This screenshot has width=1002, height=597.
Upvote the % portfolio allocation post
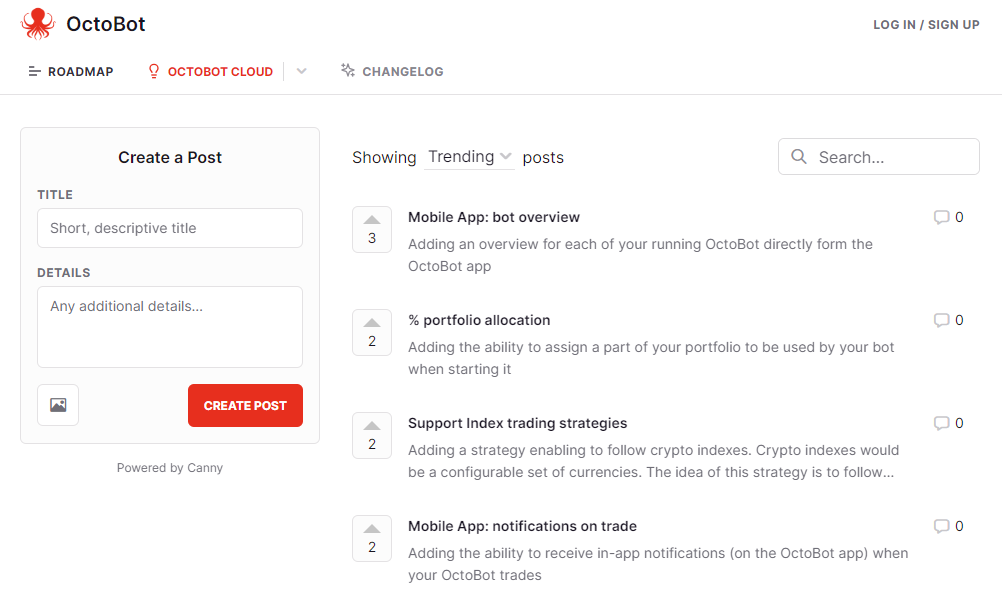coord(372,332)
